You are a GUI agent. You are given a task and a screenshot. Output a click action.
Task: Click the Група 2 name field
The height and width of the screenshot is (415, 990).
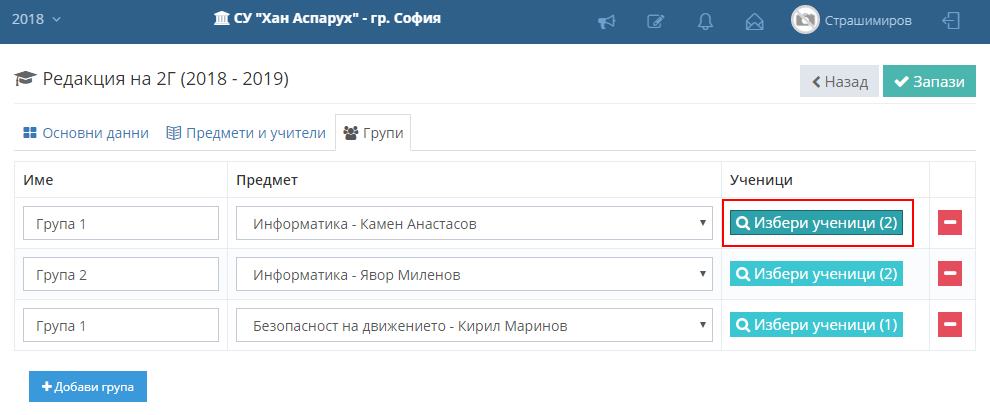120,274
